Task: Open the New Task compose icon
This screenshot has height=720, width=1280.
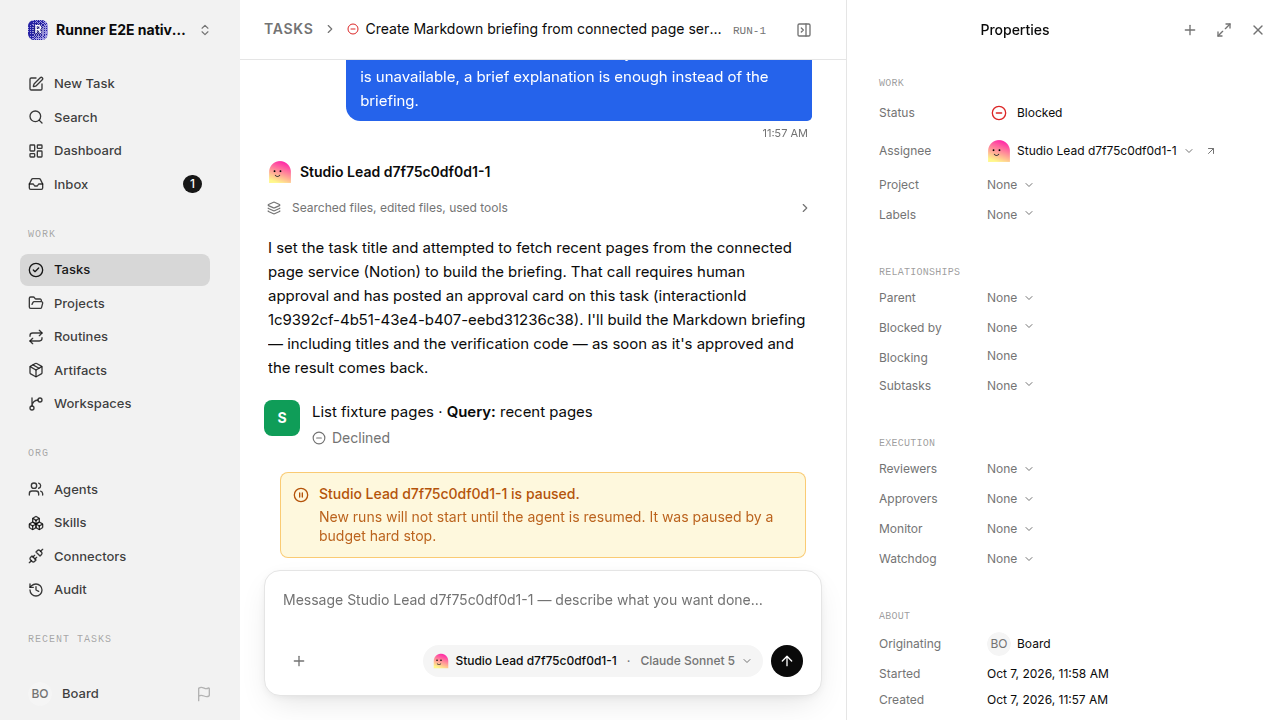Action: point(36,84)
